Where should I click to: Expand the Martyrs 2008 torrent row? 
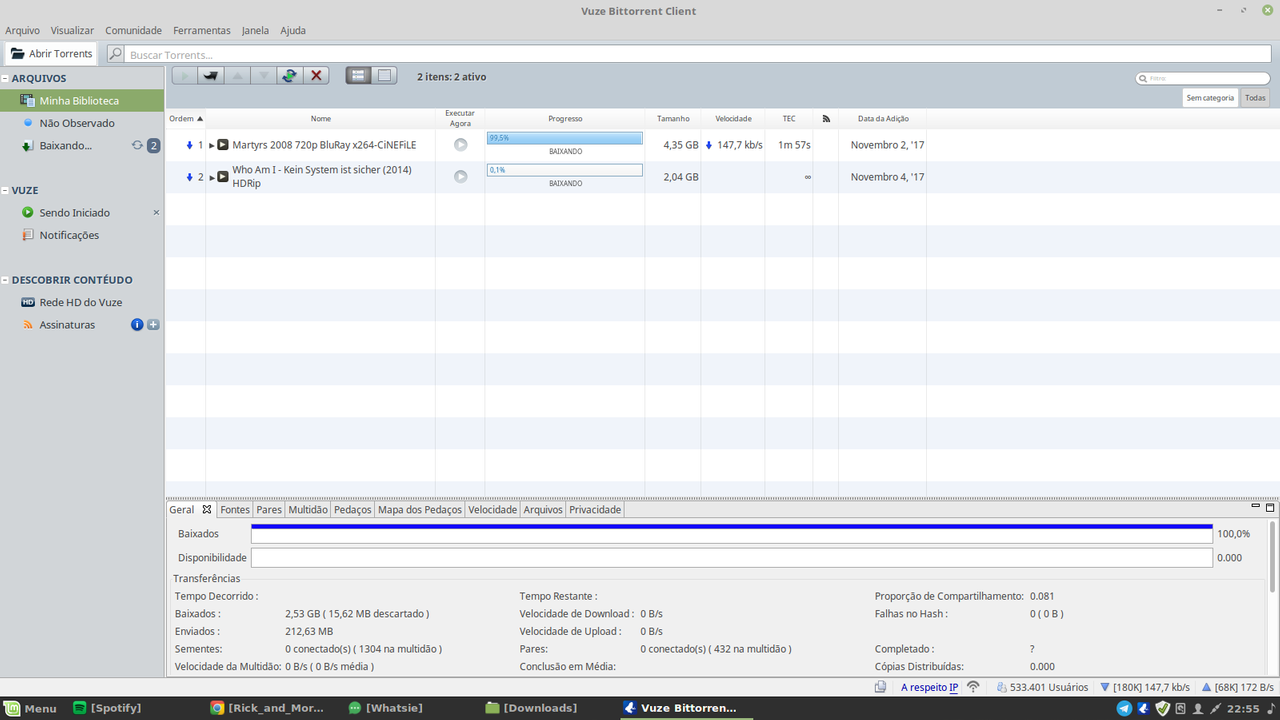point(212,145)
